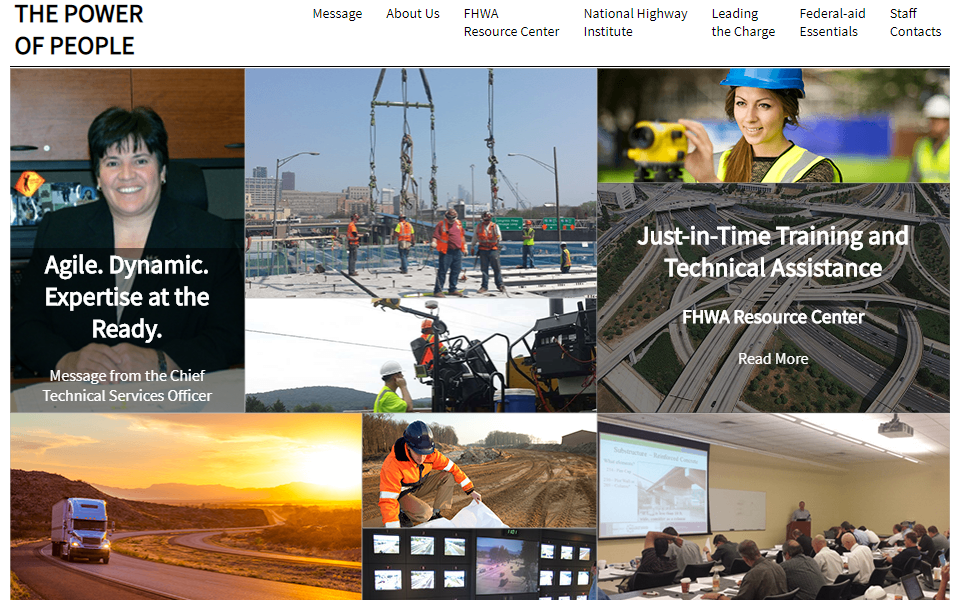Open Message from the Chief Technical Services Officer
The width and height of the screenshot is (960, 600).
point(127,385)
